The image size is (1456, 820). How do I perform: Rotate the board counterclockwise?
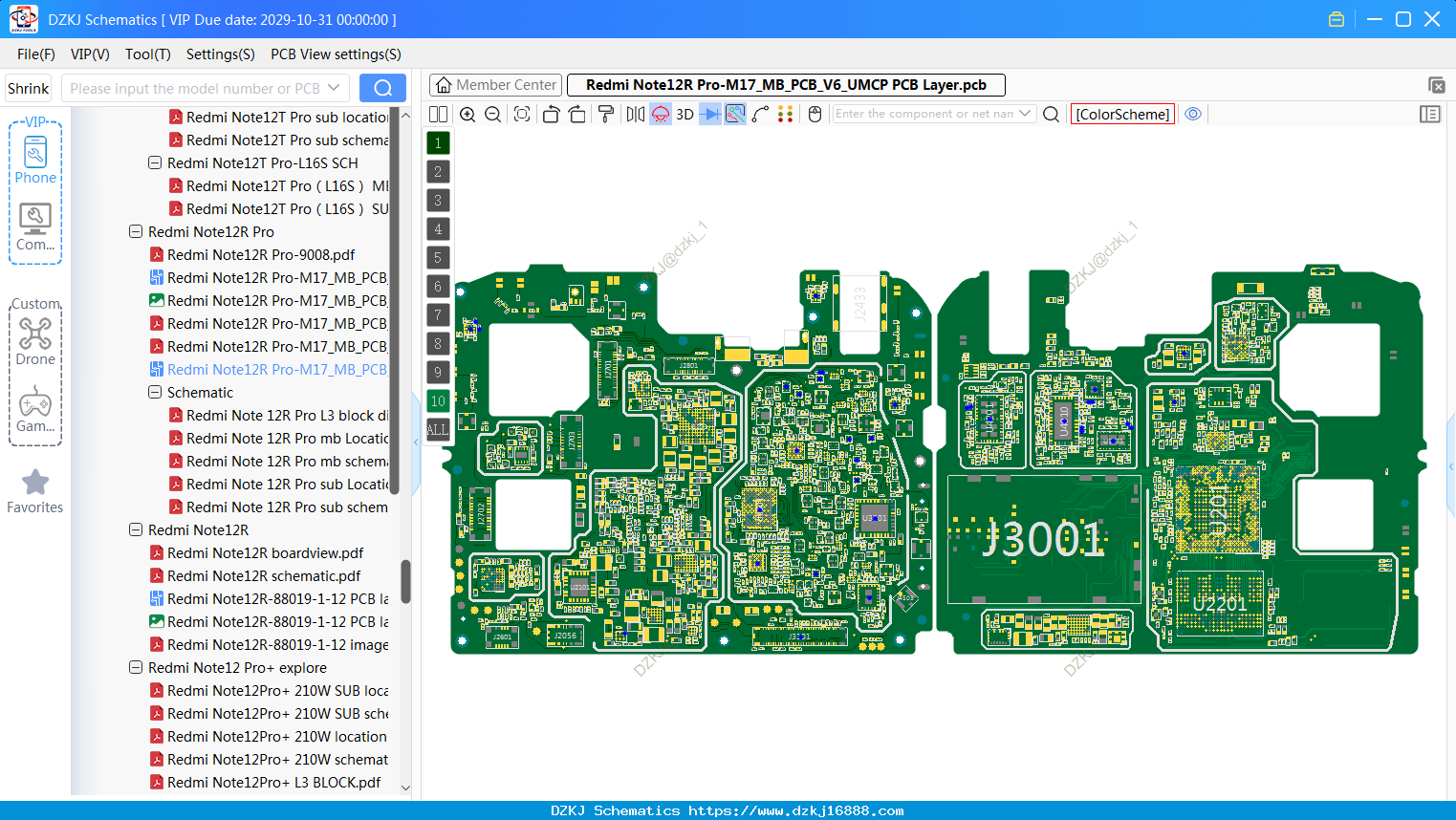point(551,114)
